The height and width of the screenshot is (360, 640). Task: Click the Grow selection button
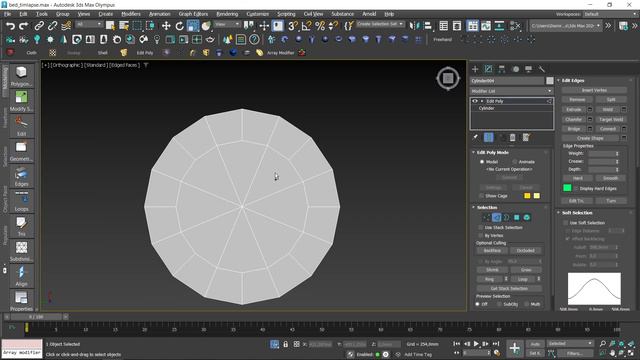[526, 270]
